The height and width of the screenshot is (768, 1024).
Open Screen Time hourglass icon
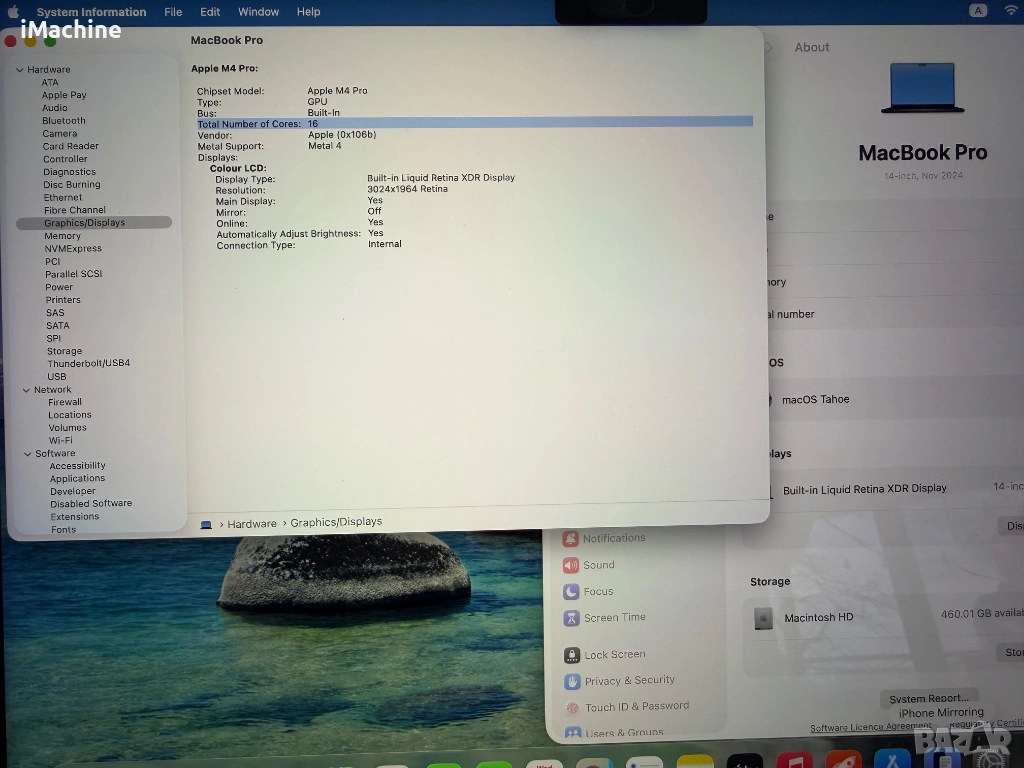coord(571,618)
